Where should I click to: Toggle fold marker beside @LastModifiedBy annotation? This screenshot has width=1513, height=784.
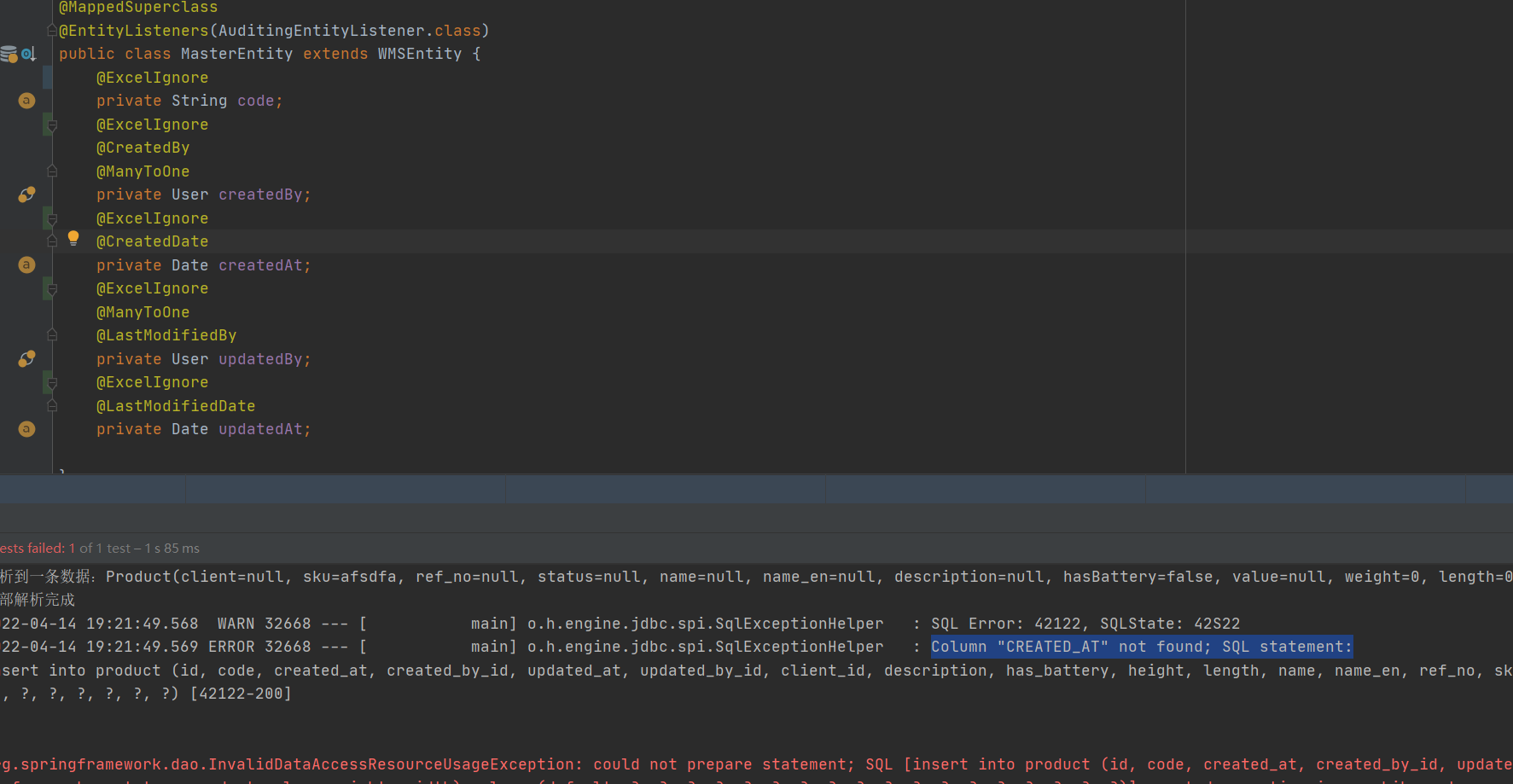point(52,335)
